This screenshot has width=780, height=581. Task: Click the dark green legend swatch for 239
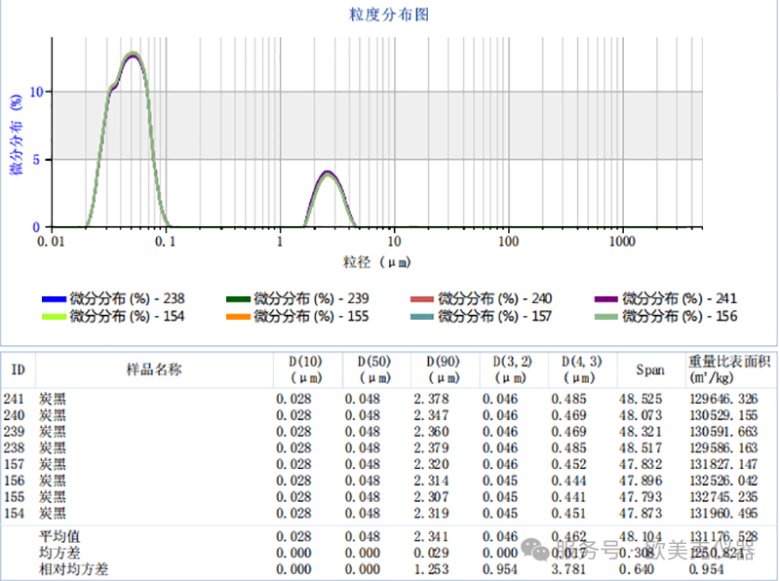point(237,299)
